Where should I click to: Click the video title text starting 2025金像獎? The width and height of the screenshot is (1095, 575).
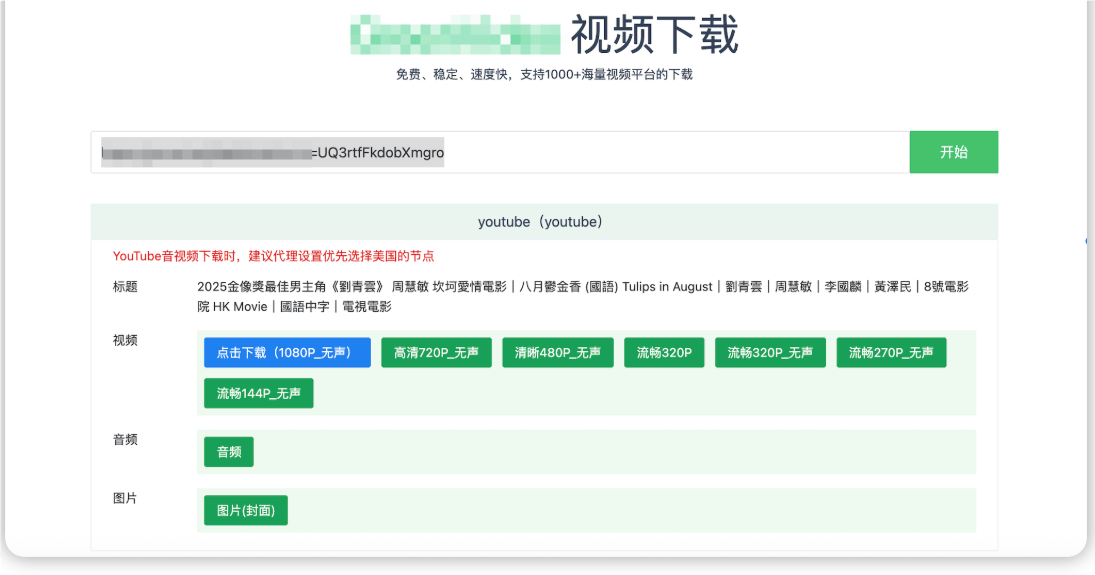(x=582, y=296)
